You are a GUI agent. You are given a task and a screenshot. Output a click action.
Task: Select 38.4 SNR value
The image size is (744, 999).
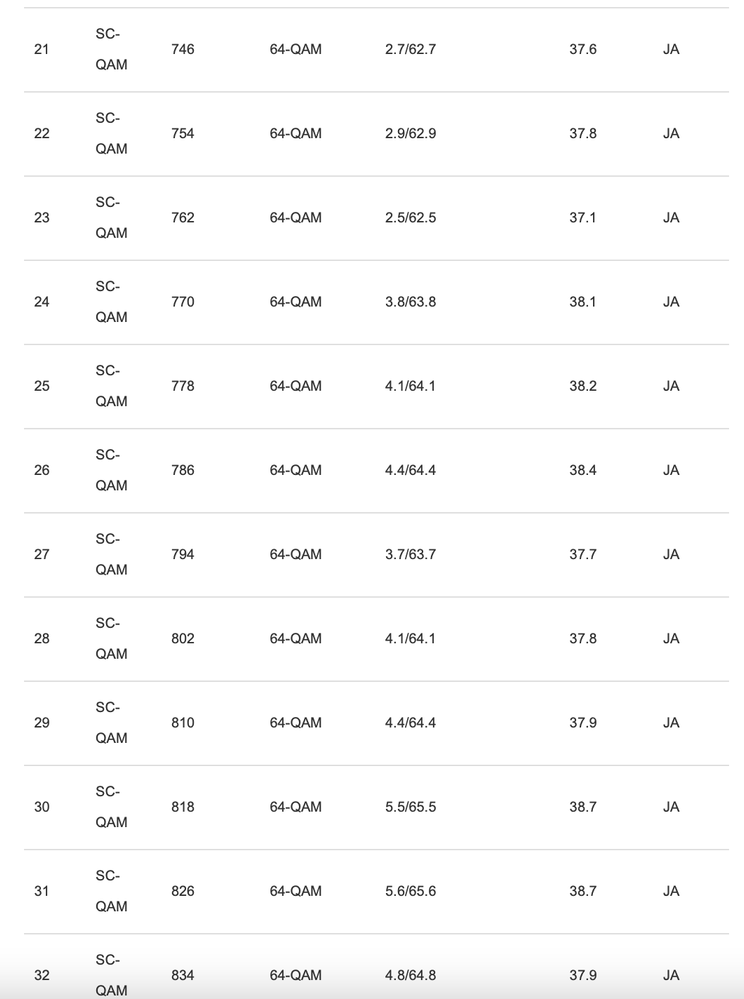[x=583, y=470]
